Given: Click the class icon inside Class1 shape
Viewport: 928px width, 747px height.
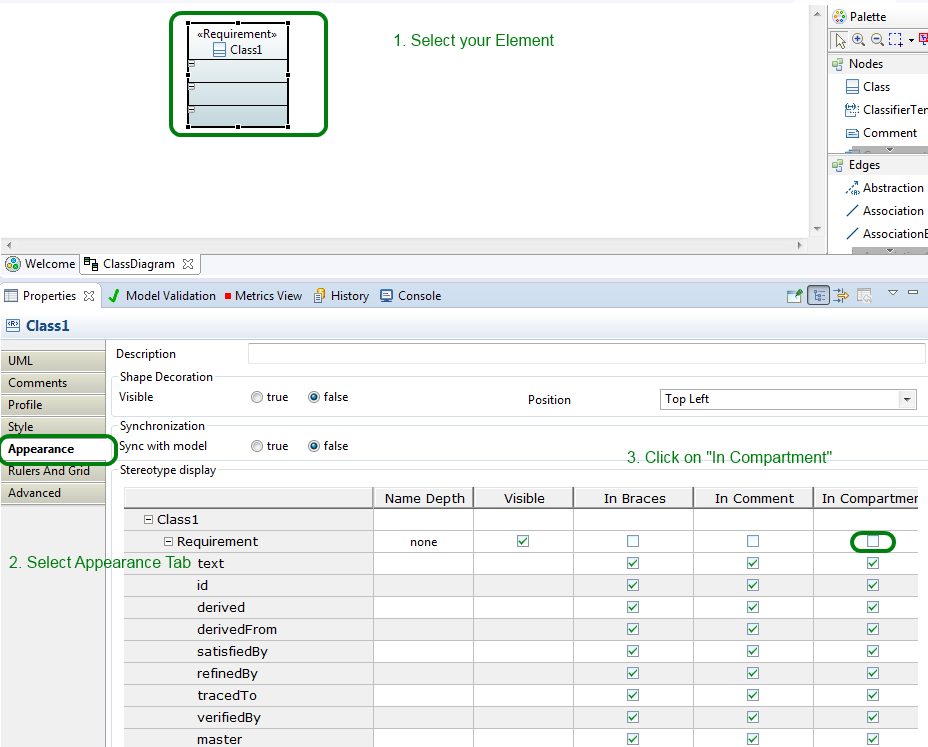Looking at the screenshot, I should pyautogui.click(x=219, y=50).
